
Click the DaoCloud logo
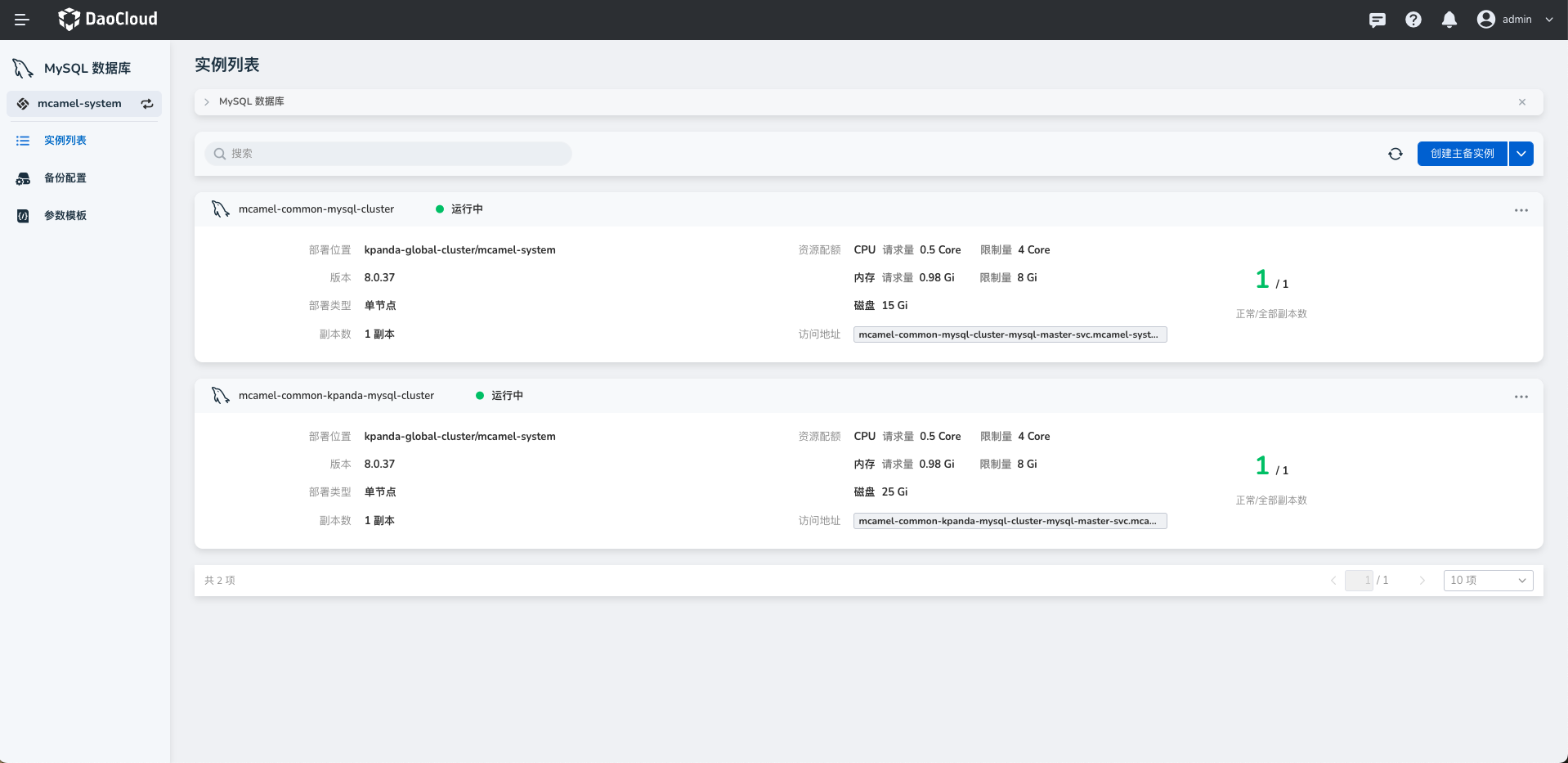pos(108,19)
